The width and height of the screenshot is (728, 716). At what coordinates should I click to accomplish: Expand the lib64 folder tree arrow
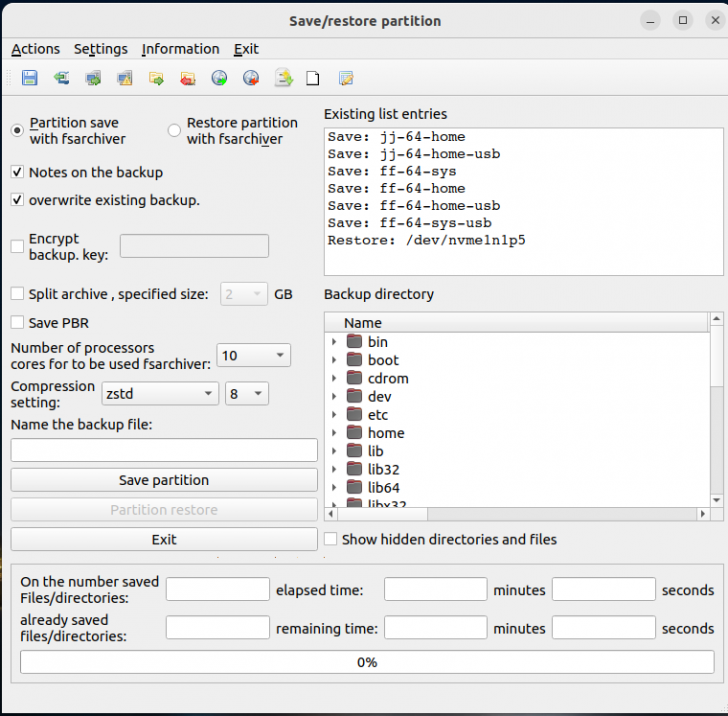tap(334, 488)
